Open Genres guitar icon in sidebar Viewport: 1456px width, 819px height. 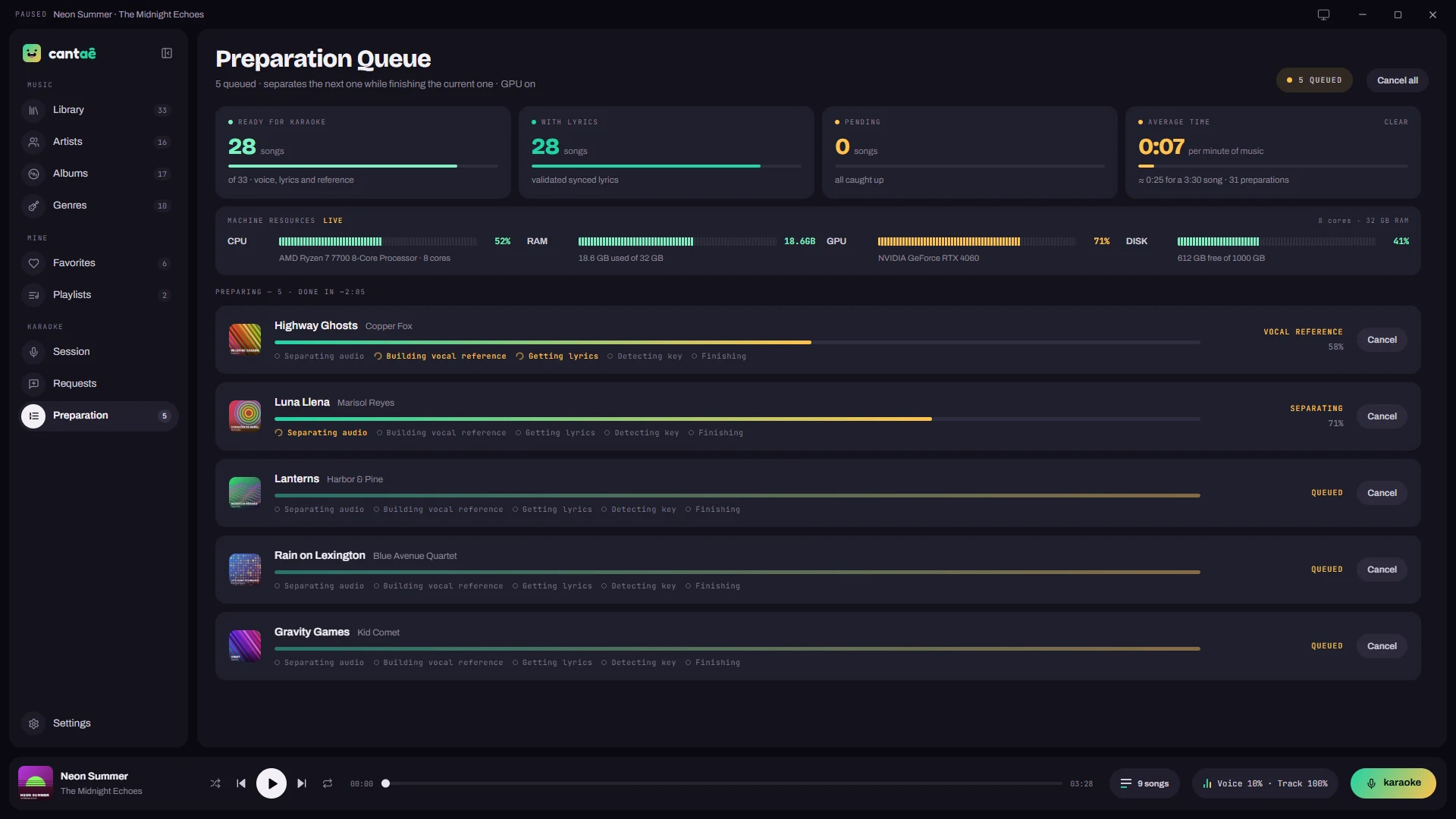[33, 206]
